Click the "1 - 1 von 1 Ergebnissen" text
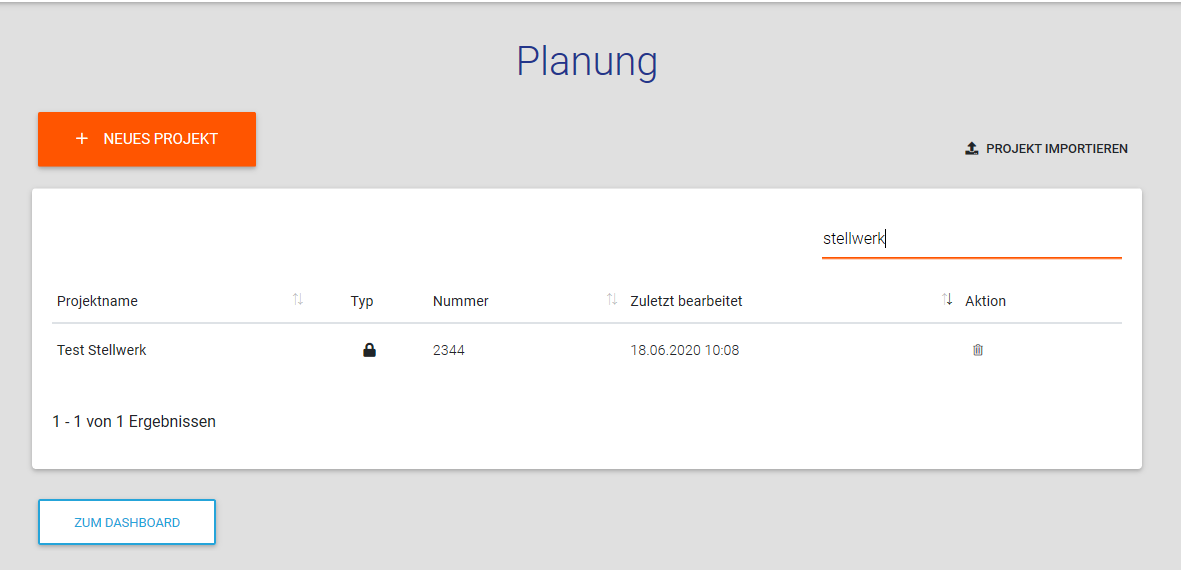Screen dimensions: 1181x570 click(134, 421)
